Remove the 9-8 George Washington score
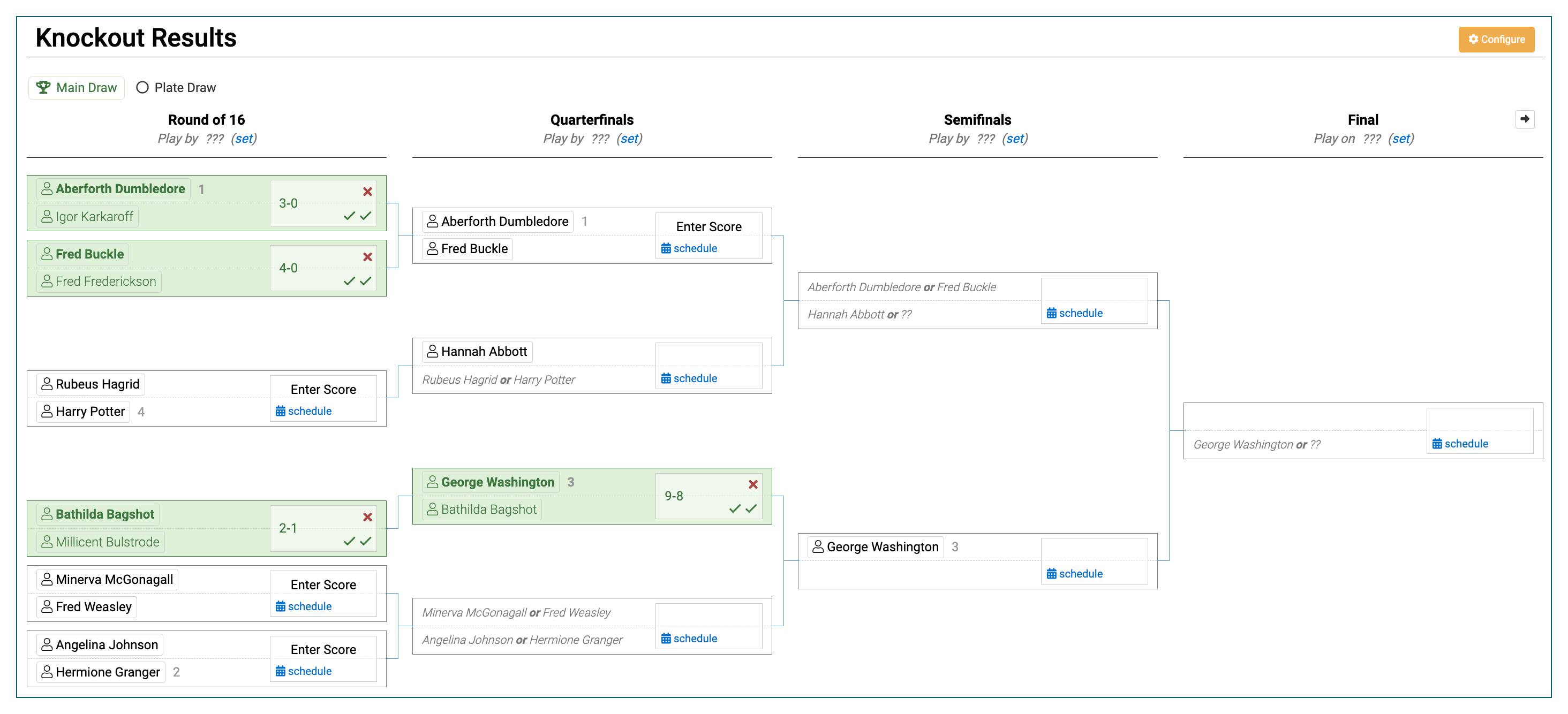Viewport: 1568px width, 714px height. [x=752, y=484]
